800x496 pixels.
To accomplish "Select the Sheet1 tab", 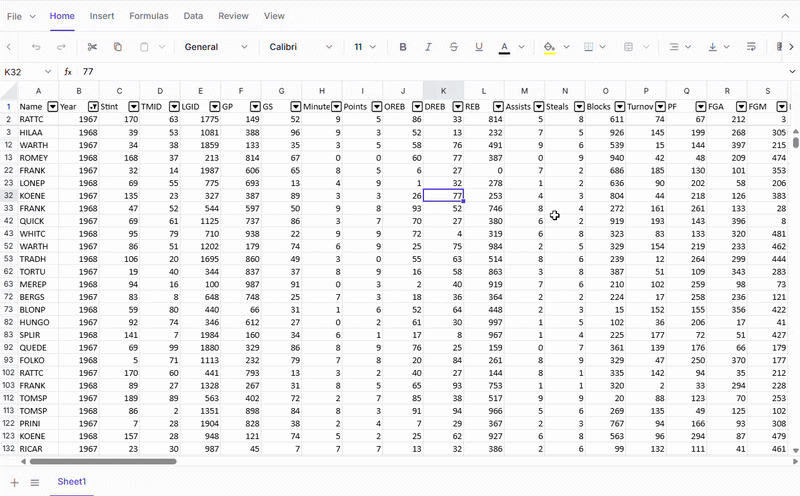I will coord(72,482).
